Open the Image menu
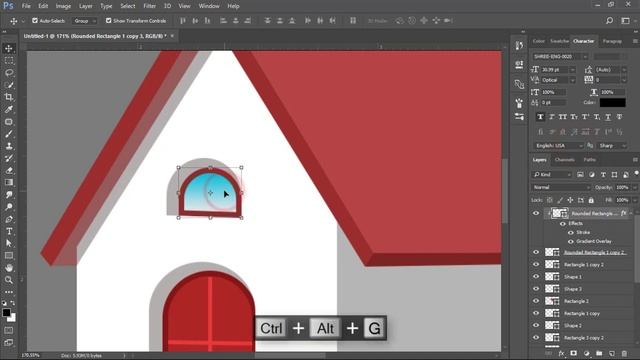The image size is (640, 360). 63,6
